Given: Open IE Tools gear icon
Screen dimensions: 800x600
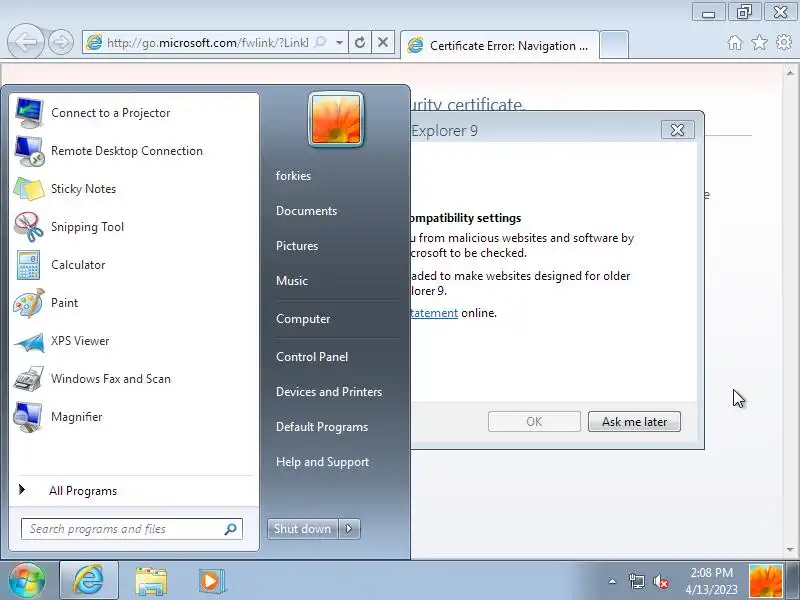Looking at the screenshot, I should coord(784,42).
